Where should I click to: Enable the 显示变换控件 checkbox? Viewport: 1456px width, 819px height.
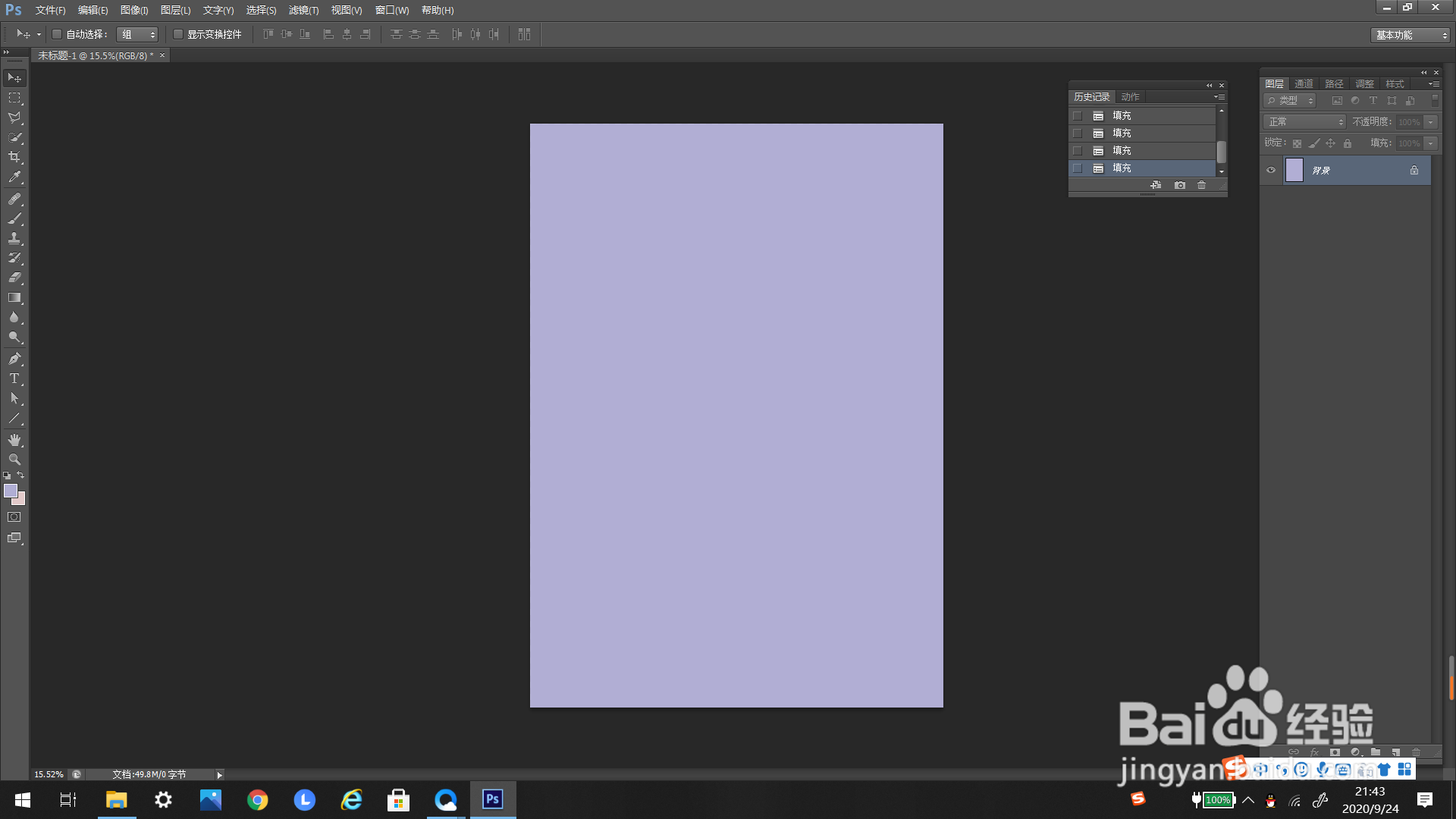(178, 34)
